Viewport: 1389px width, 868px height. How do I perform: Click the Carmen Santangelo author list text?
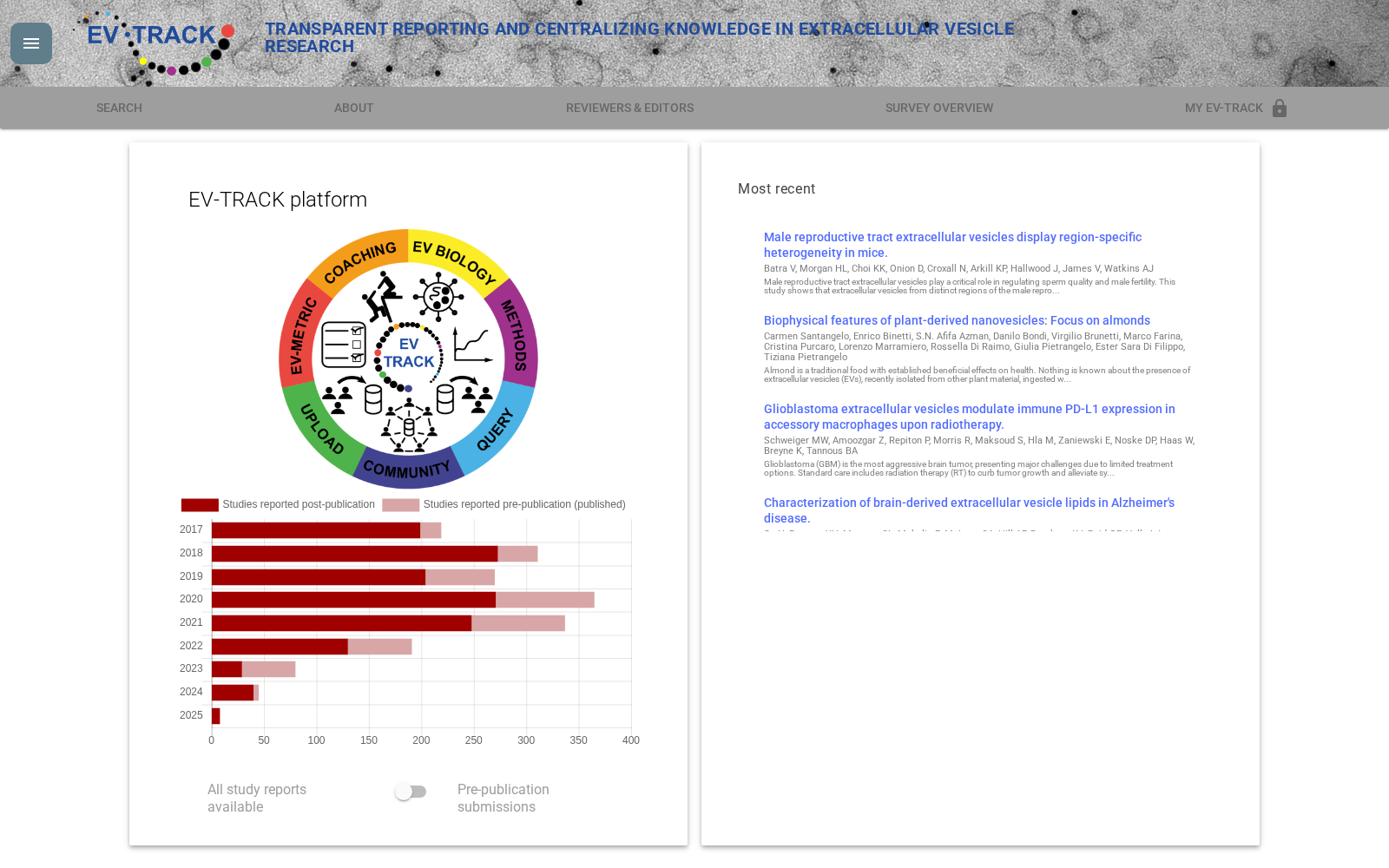coord(974,346)
